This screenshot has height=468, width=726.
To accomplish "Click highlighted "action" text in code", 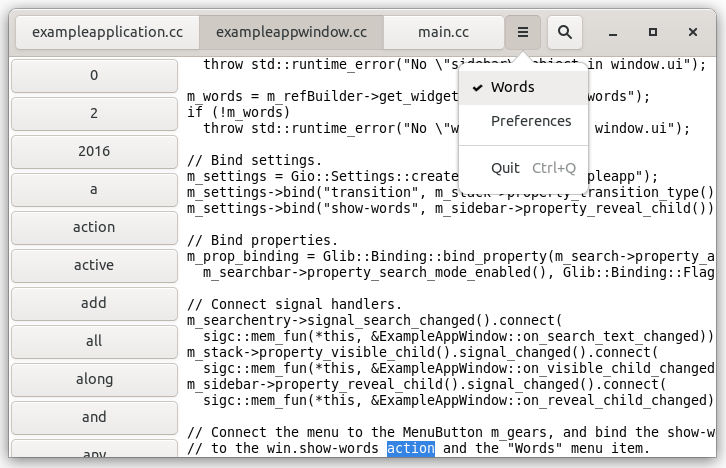I will (x=410, y=449).
